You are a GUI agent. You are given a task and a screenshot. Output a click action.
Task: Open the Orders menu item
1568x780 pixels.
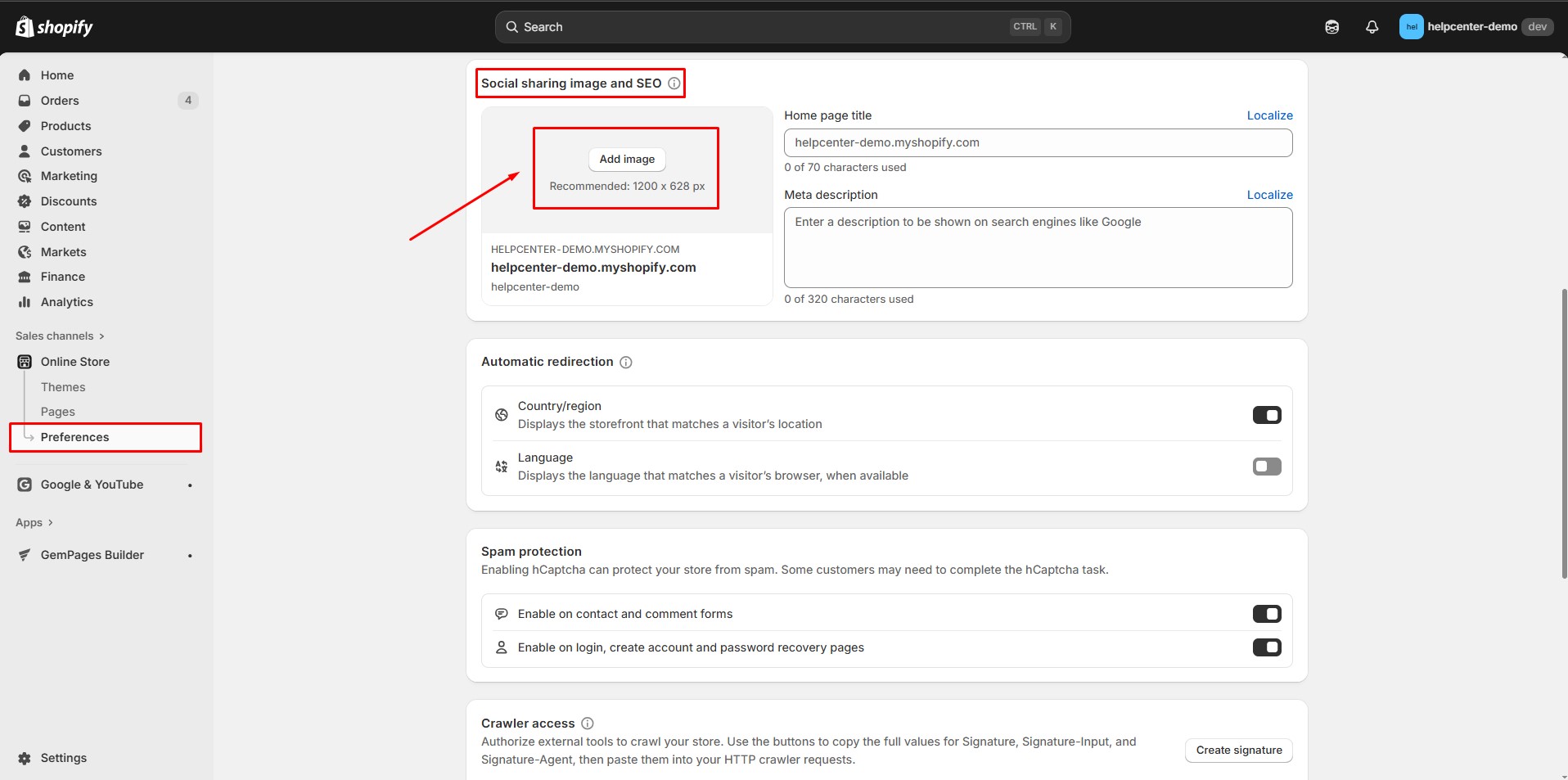pyautogui.click(x=60, y=101)
